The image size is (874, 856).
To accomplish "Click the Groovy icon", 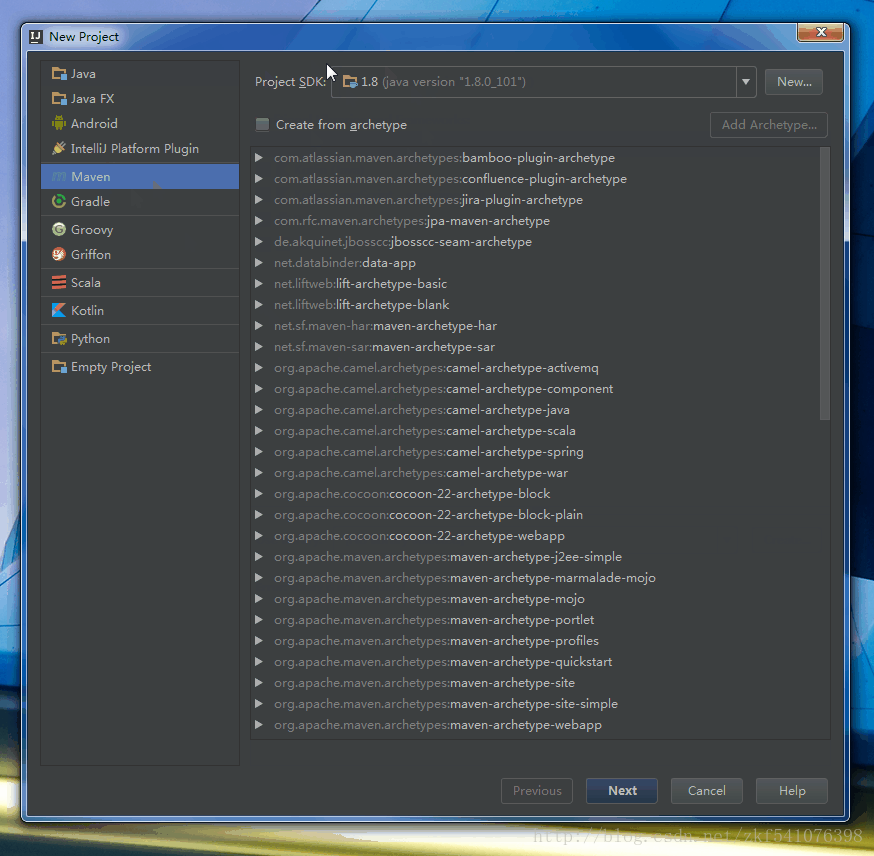I will click(59, 229).
